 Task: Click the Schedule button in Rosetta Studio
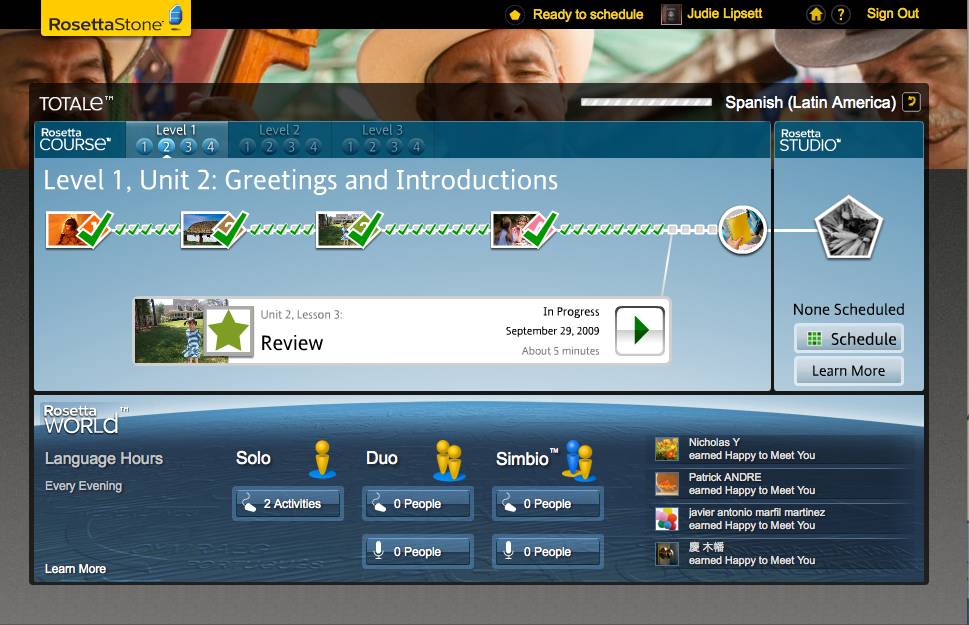(x=848, y=339)
